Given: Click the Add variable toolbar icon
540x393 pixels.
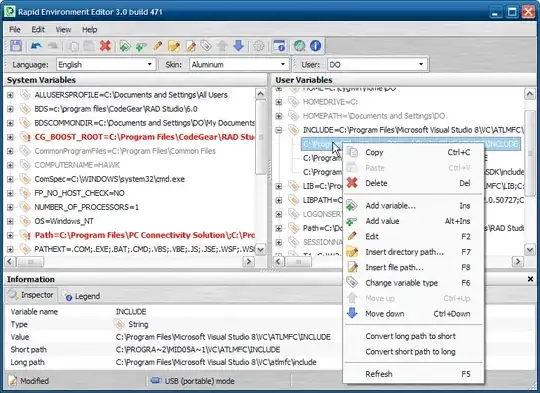Looking at the screenshot, I should tap(125, 46).
